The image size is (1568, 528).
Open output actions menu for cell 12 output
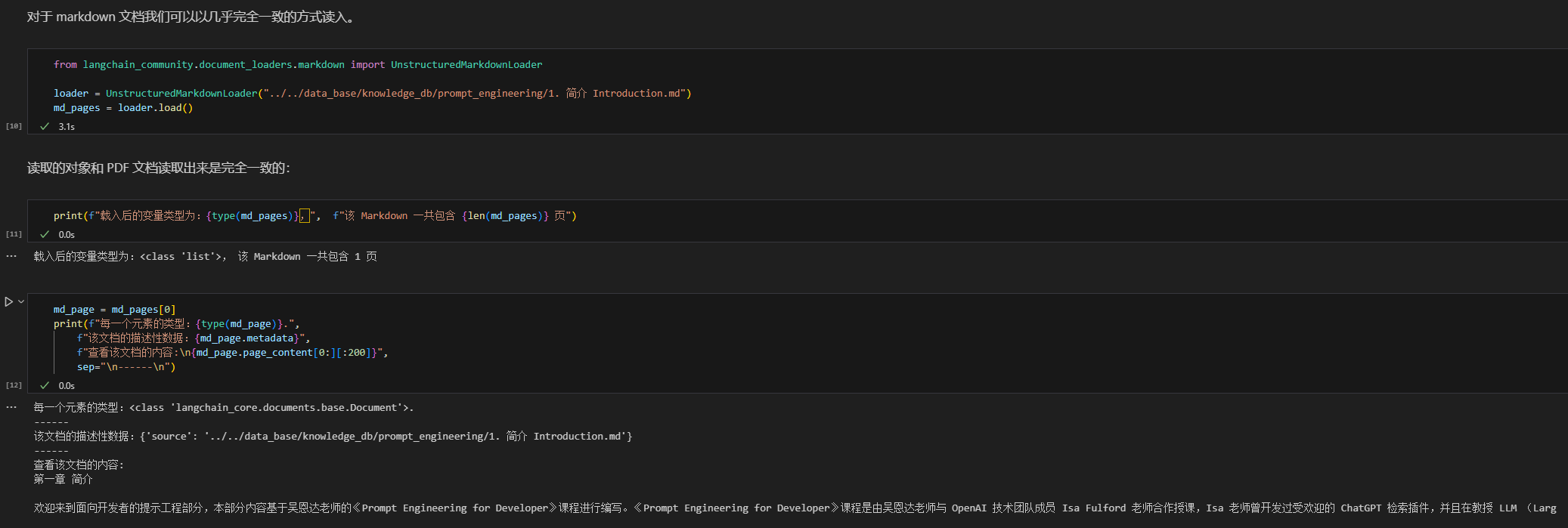click(11, 407)
